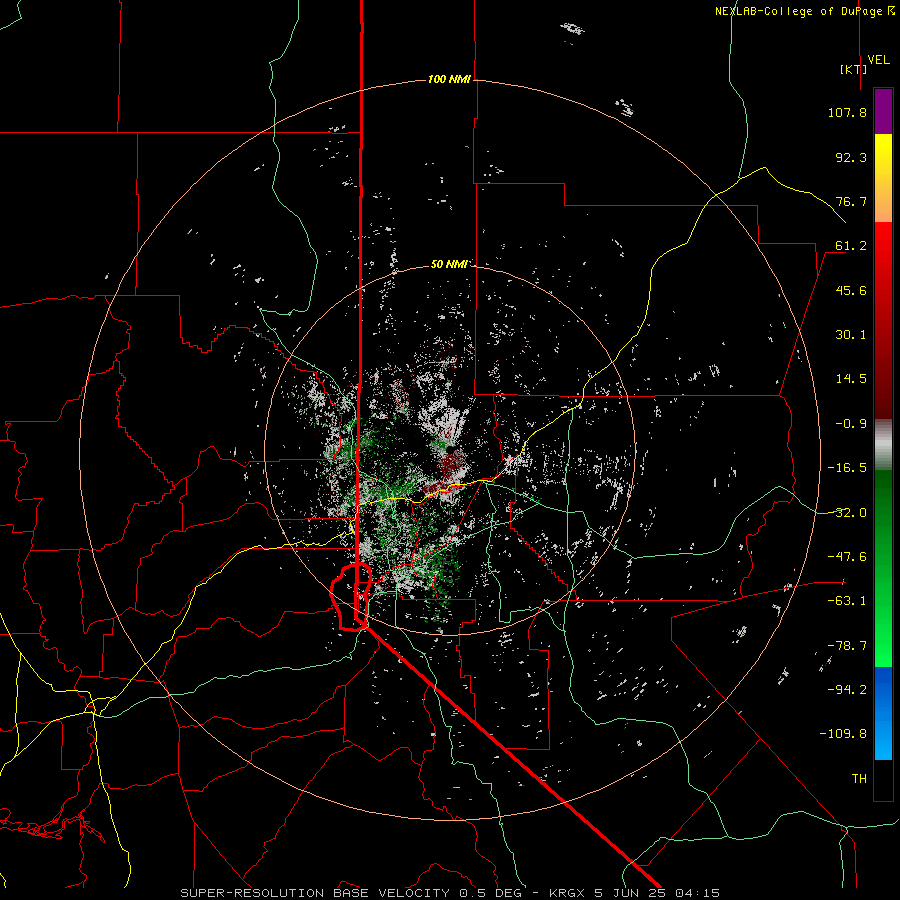Select the -32.0 velocity scale value

pyautogui.click(x=847, y=513)
